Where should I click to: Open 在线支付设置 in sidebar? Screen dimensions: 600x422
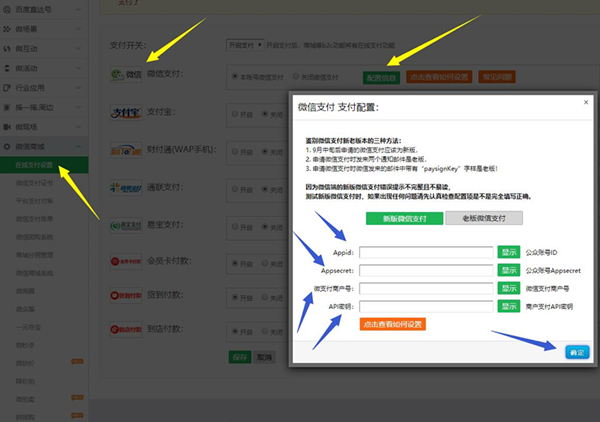44,165
